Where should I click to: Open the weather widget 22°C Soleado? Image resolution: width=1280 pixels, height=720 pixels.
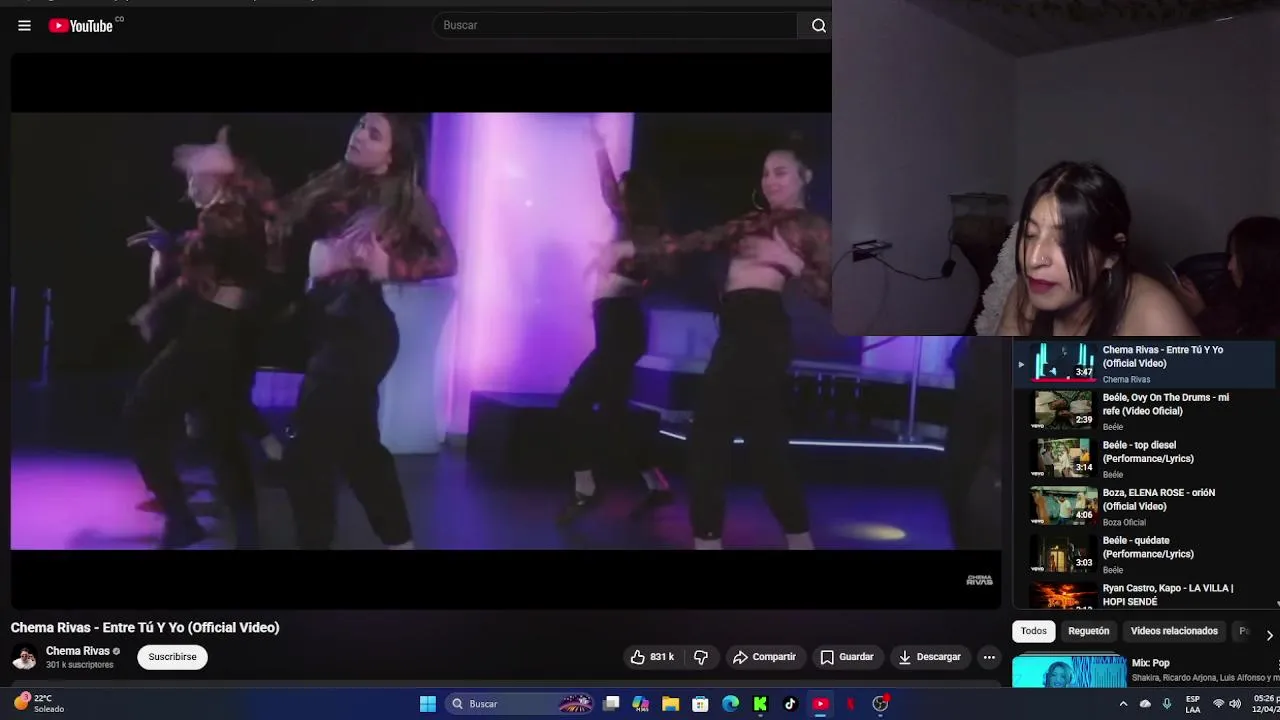point(40,703)
